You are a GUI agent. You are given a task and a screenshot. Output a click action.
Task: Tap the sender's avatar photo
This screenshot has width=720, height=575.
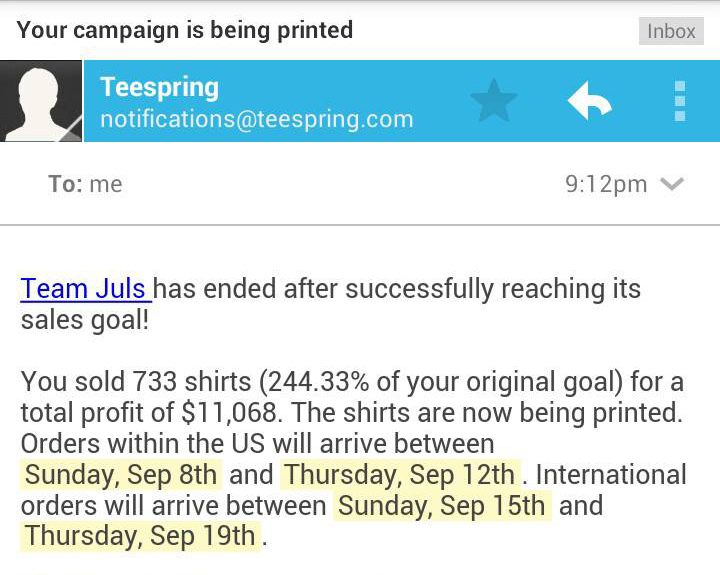click(x=40, y=101)
